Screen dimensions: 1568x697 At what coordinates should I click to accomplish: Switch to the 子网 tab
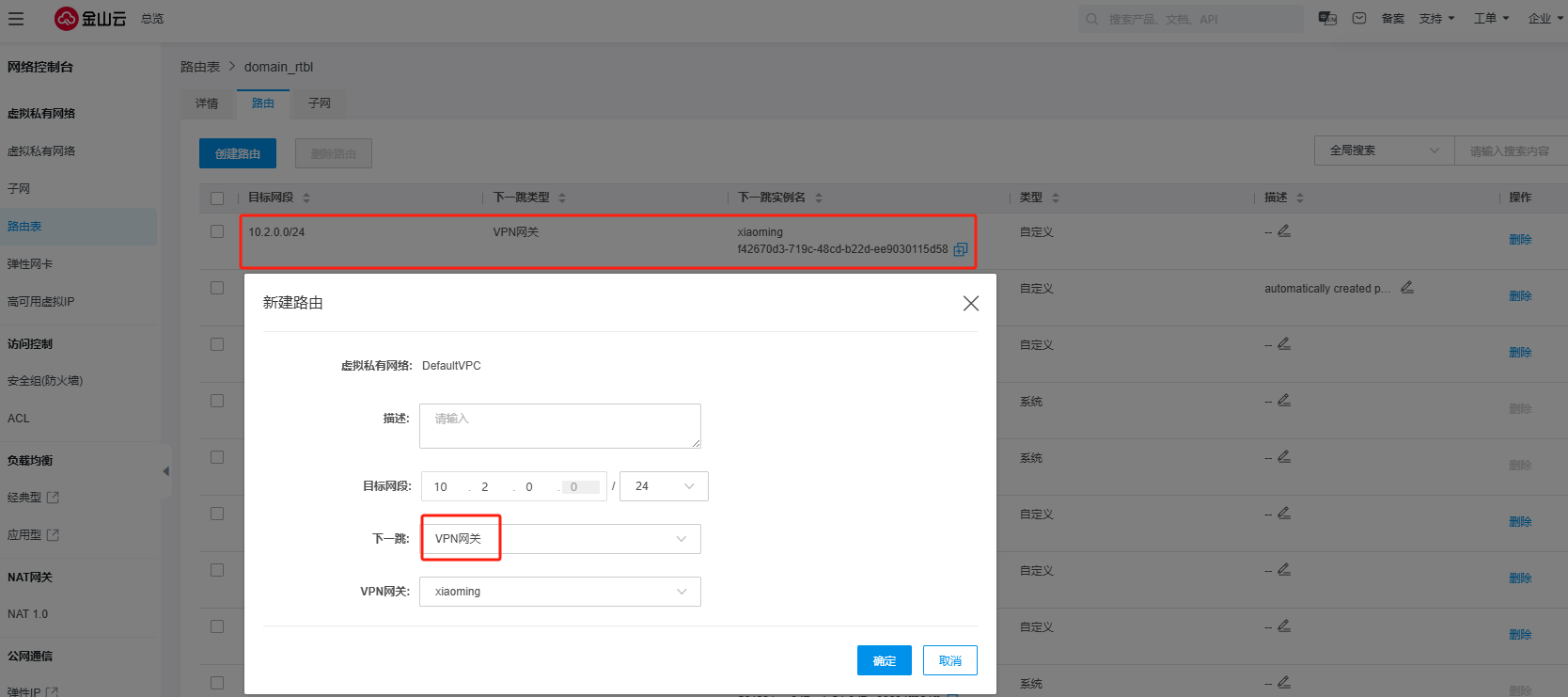[x=320, y=103]
